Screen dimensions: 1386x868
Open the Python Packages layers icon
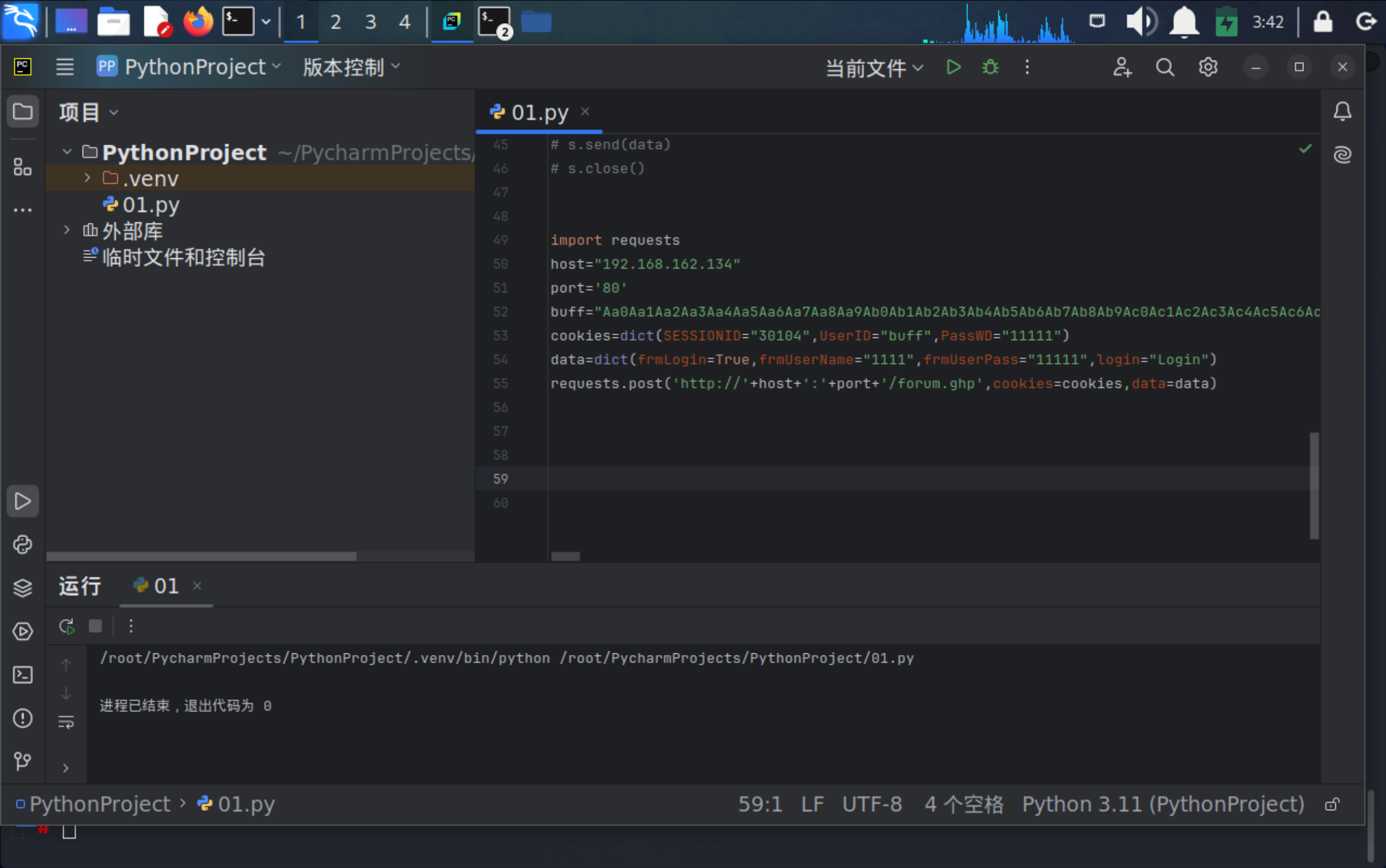(x=23, y=588)
